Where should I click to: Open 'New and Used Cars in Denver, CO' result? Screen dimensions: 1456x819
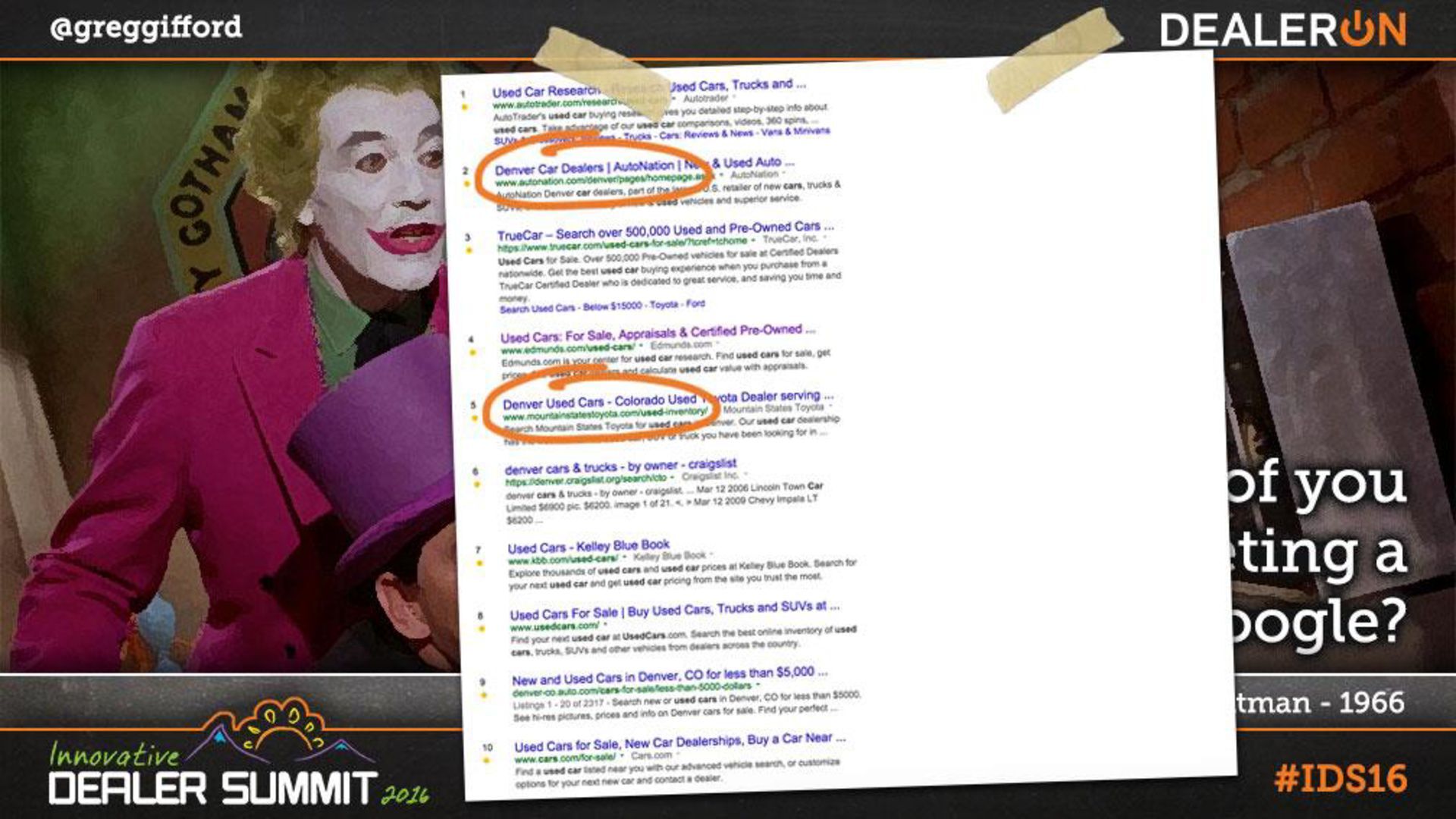click(670, 675)
